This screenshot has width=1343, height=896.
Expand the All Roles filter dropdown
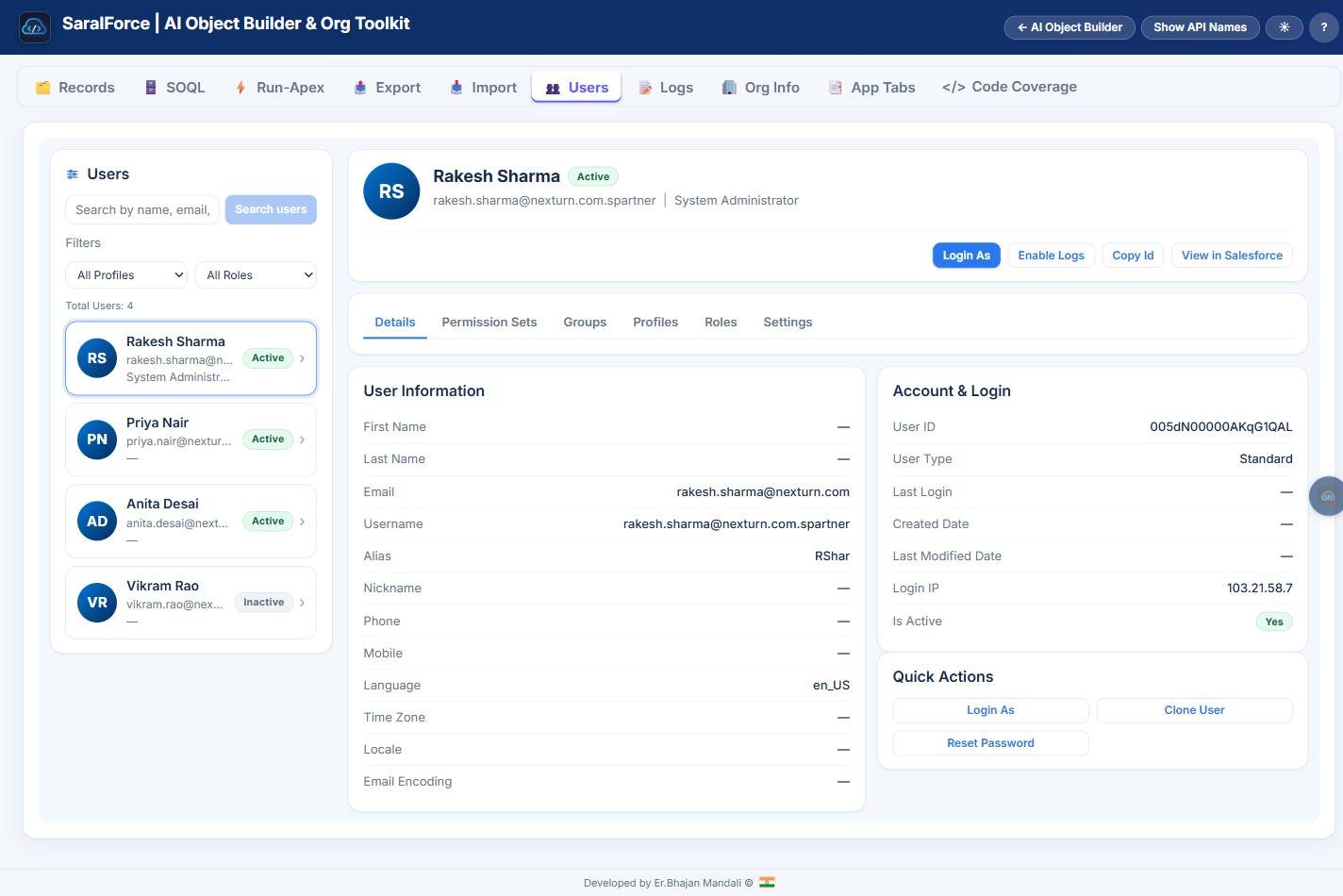tap(256, 275)
